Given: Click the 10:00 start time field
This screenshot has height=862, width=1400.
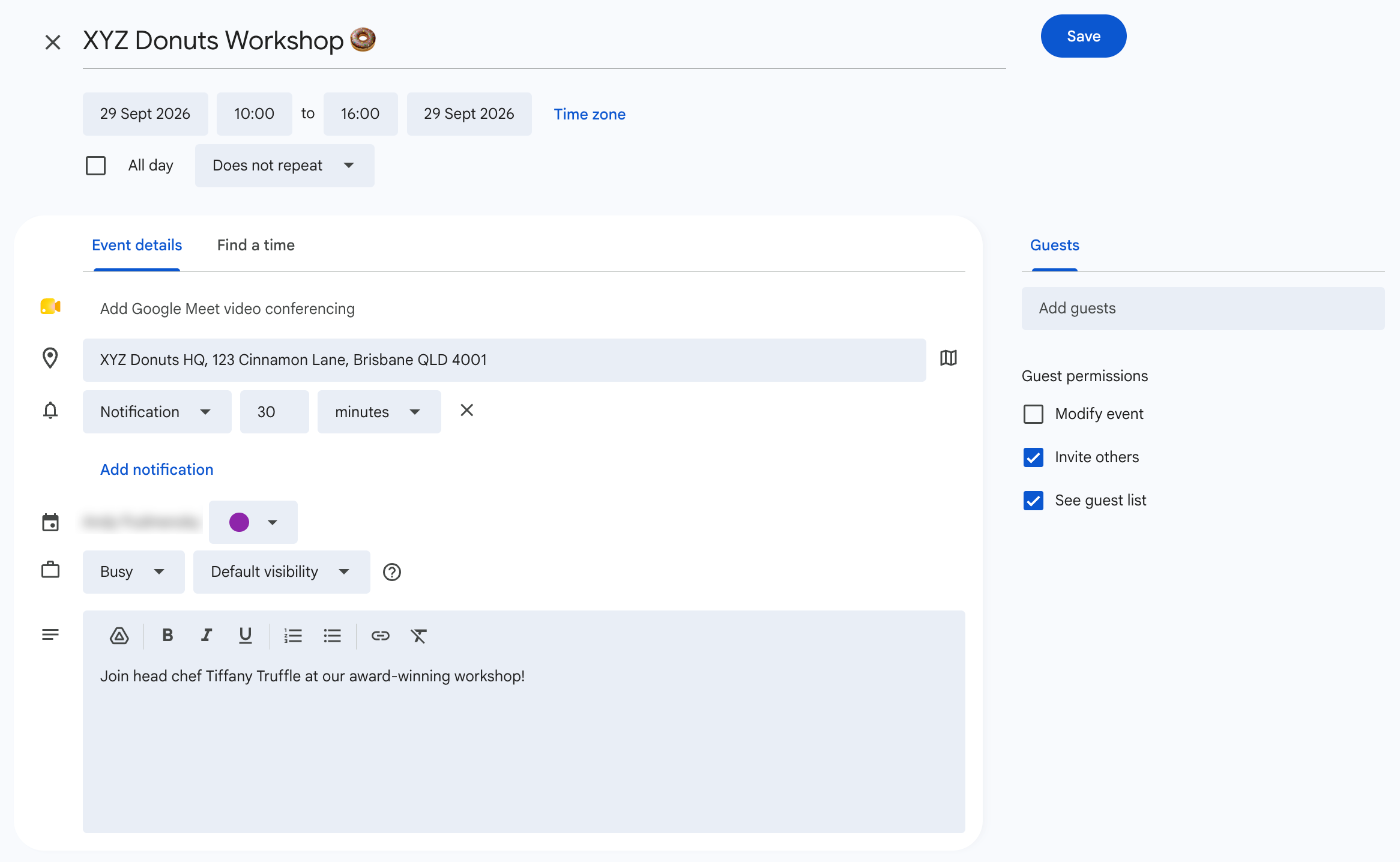Looking at the screenshot, I should click(255, 114).
